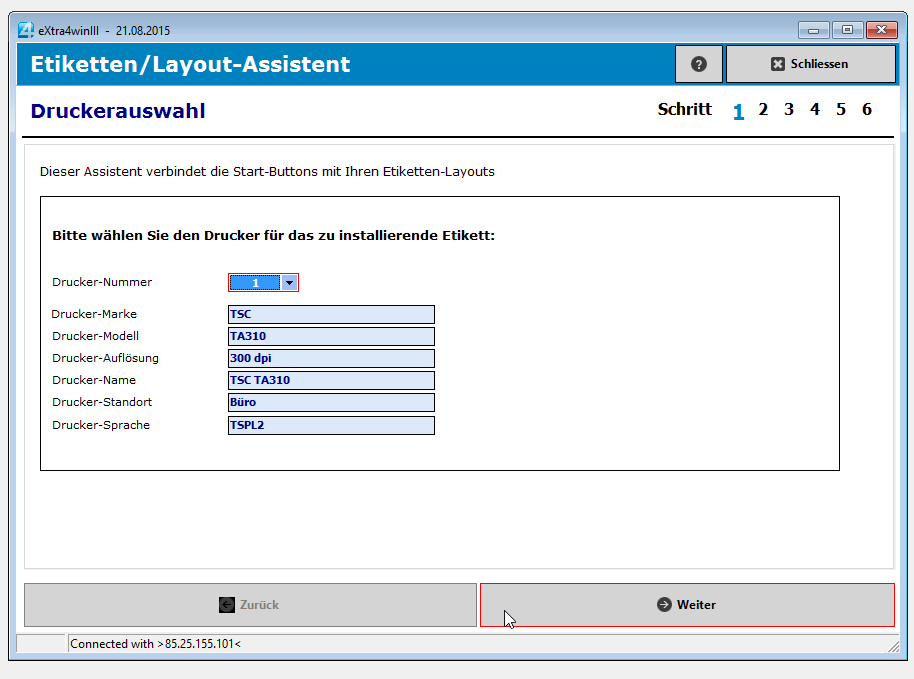Jump to wizard step 6
914x679 pixels.
[x=866, y=110]
